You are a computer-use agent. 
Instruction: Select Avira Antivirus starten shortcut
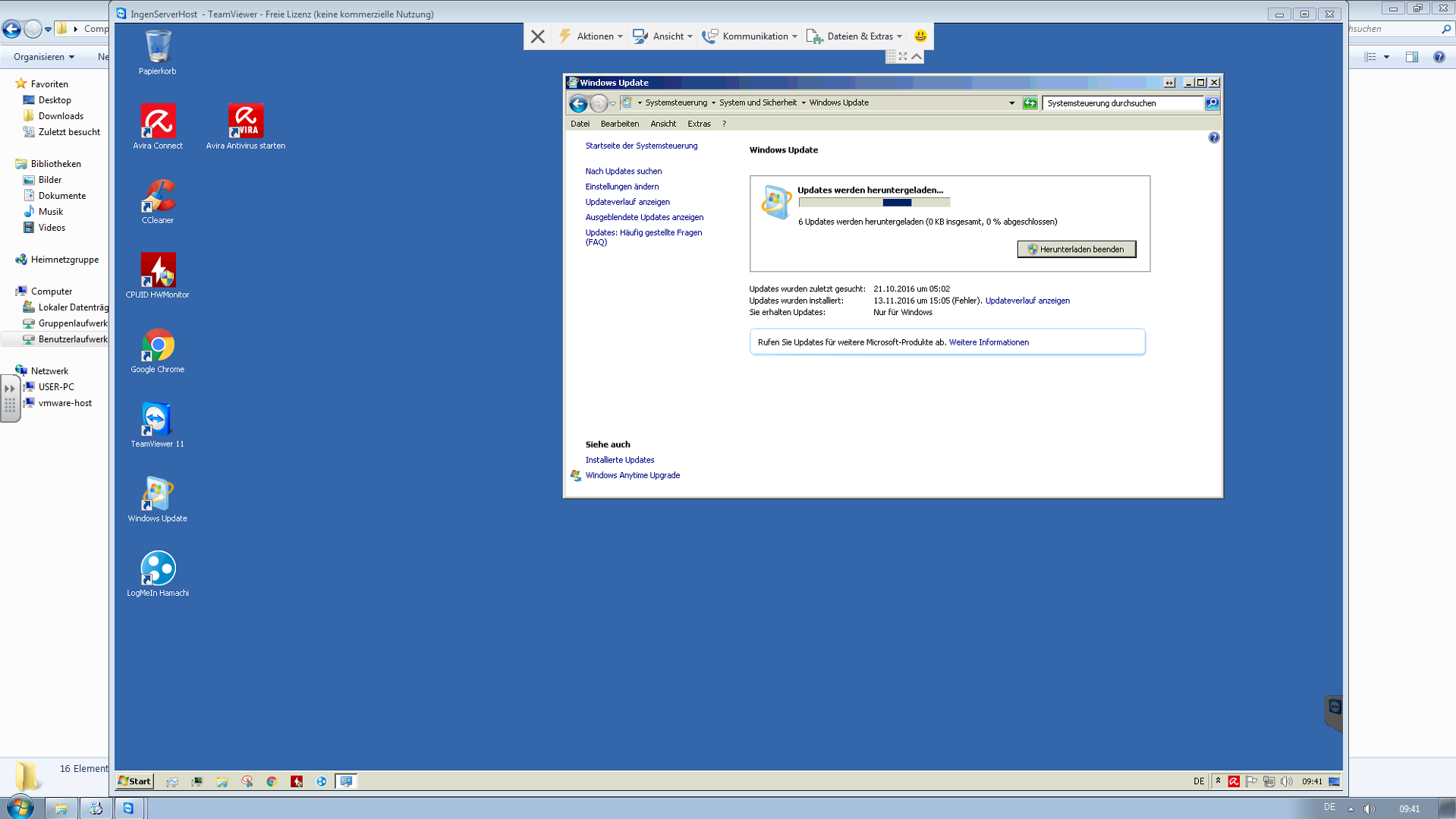click(x=246, y=126)
